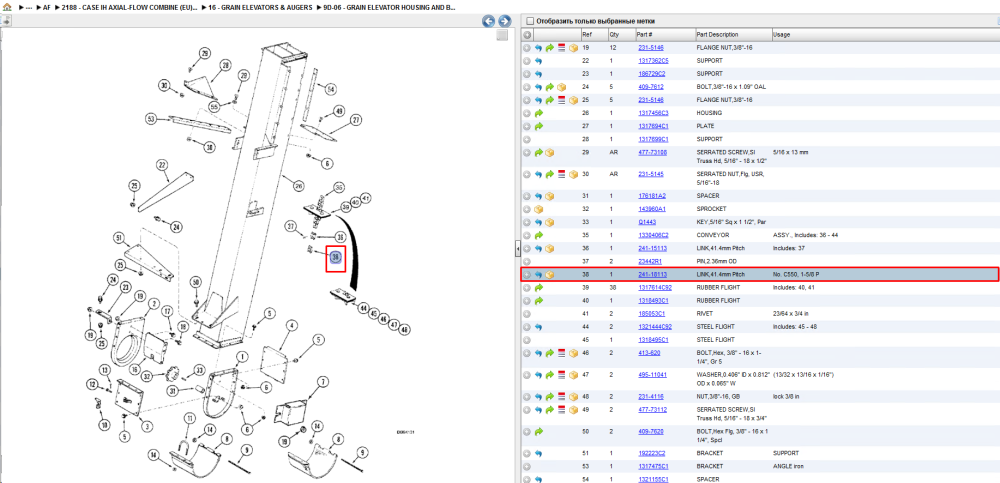Viewport: 1000px width, 483px height.
Task: Toggle the selection circle for row 37
Action: click(527, 262)
